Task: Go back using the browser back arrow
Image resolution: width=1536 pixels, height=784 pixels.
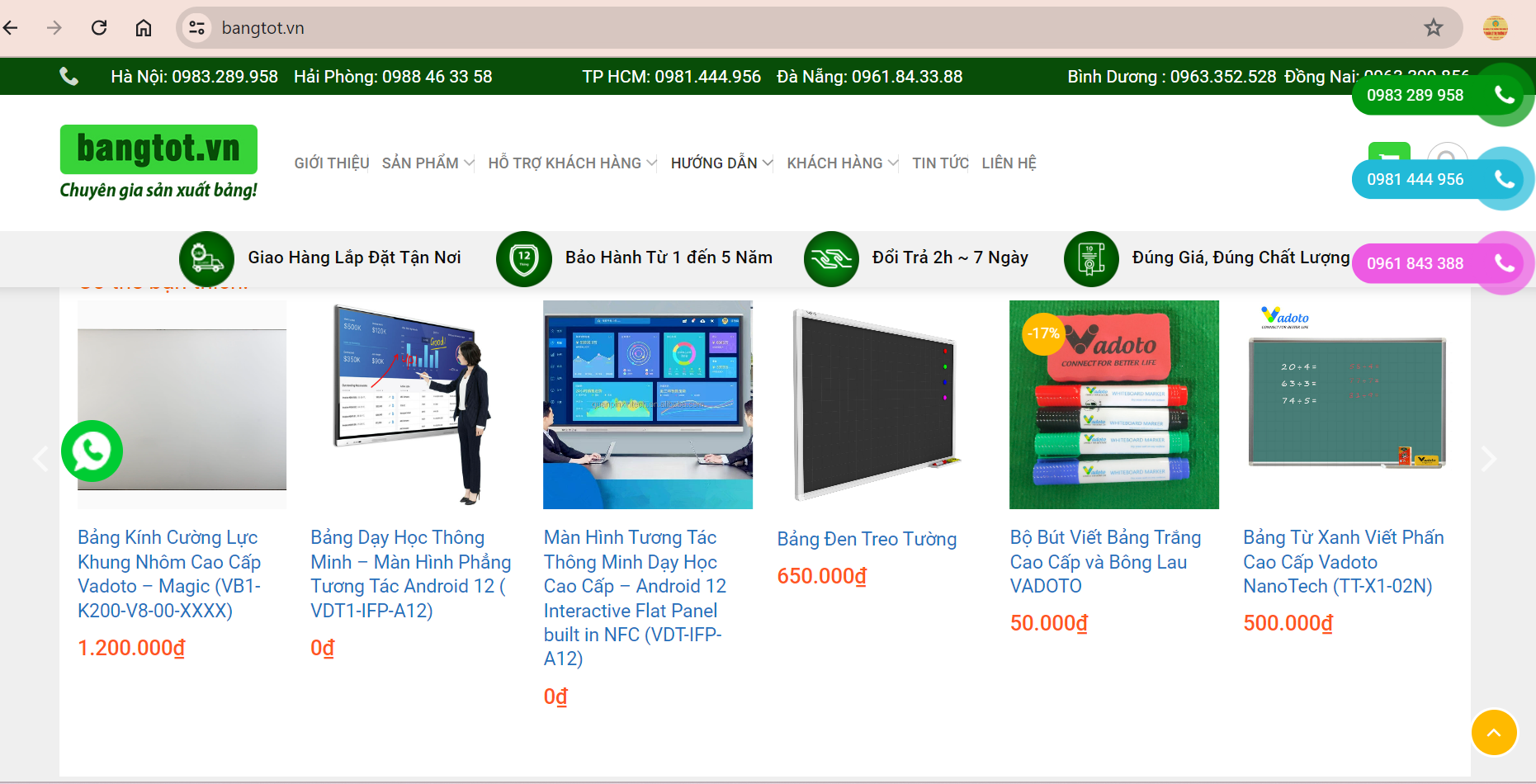Action: pos(11,28)
